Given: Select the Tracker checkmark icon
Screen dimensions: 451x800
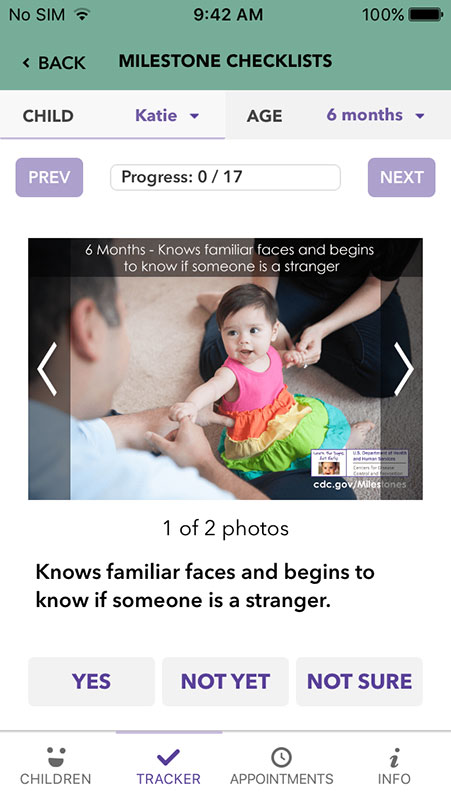Looking at the screenshot, I should click(x=168, y=757).
